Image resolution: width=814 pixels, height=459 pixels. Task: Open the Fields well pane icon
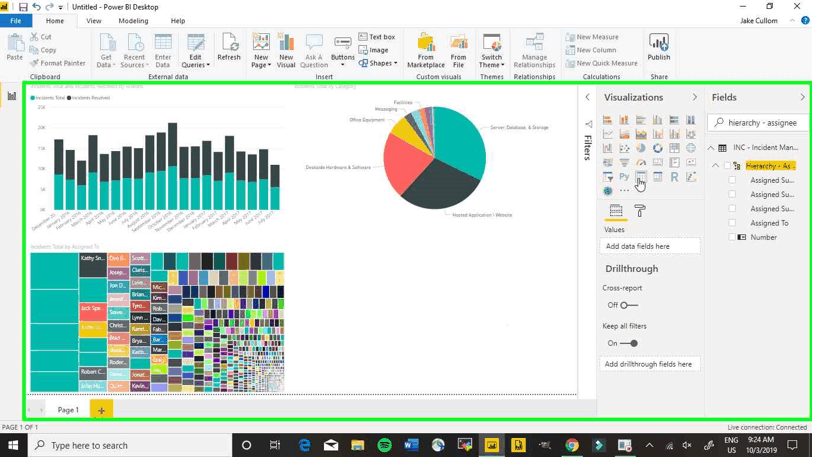tap(616, 211)
